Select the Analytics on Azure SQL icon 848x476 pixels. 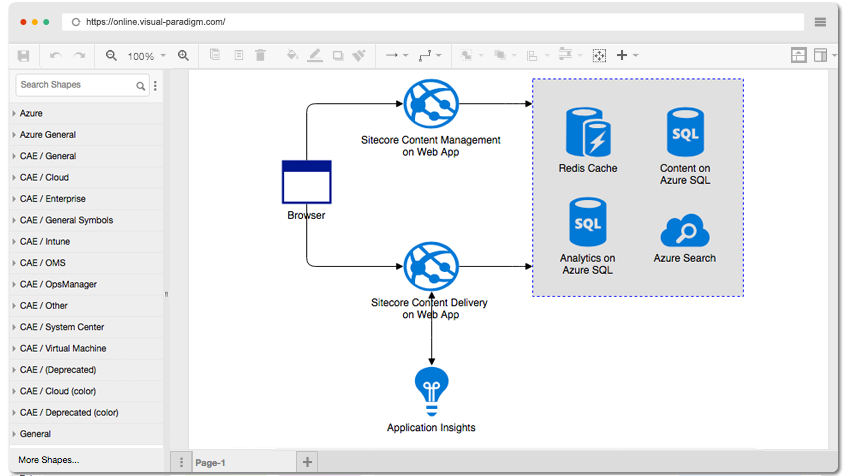tap(588, 222)
